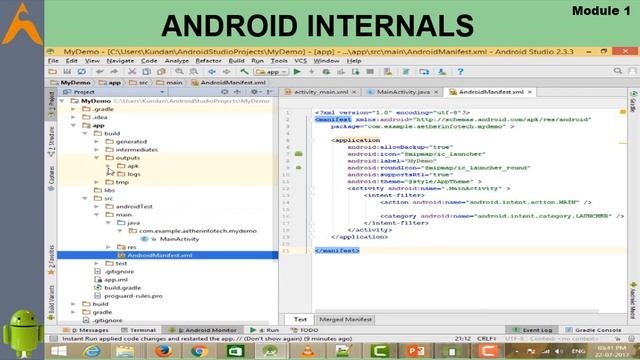Toggle the Project side tool window
The image size is (640, 360).
51,104
